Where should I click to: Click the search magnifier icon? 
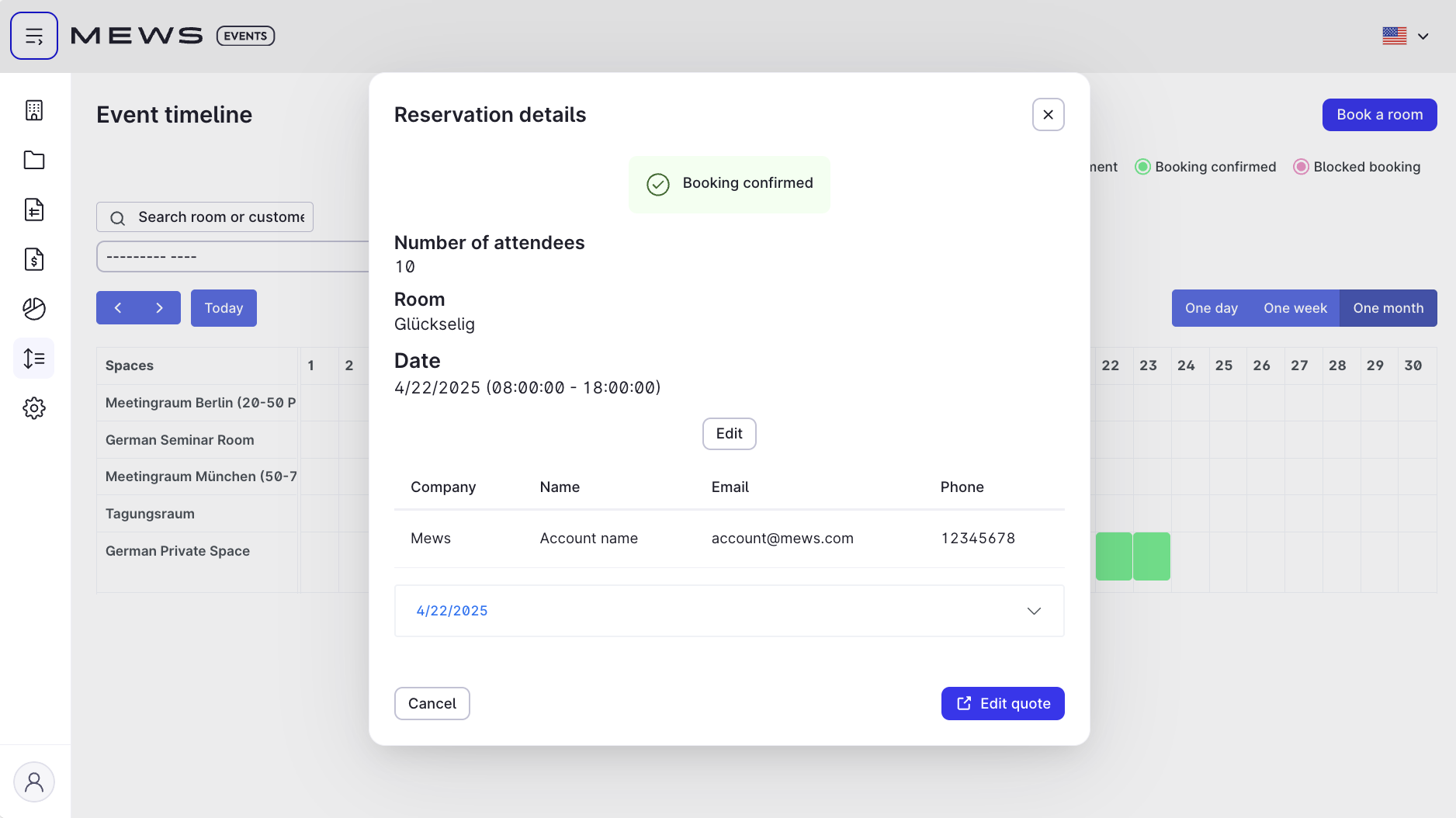[x=117, y=218]
